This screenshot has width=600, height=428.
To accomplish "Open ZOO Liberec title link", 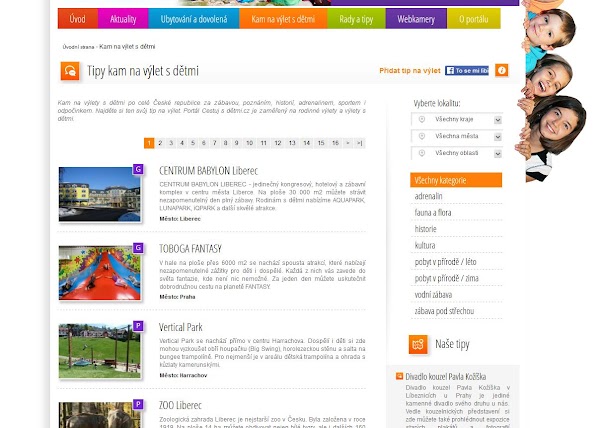I will (x=180, y=405).
